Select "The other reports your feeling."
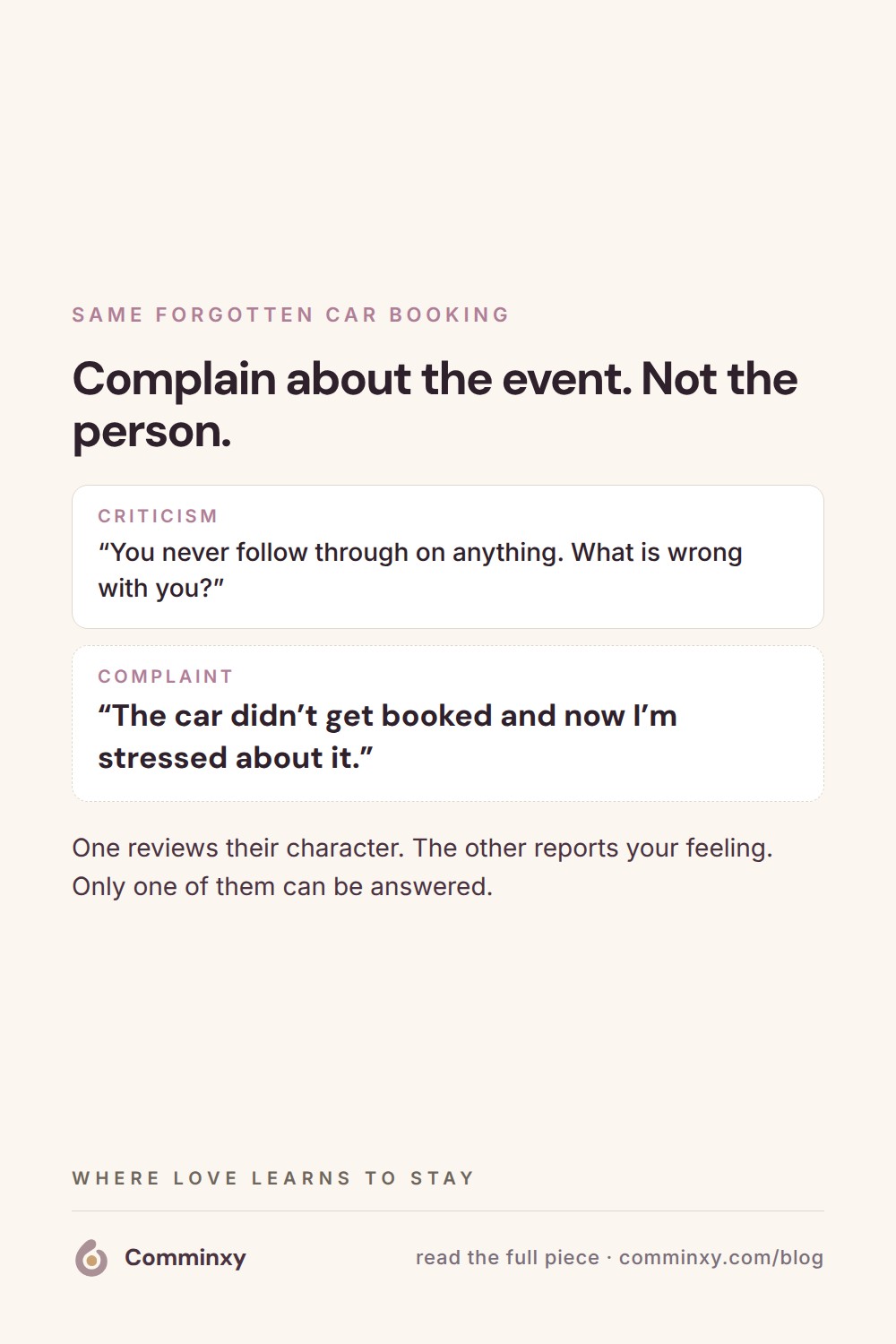896x1344 pixels. 592,848
